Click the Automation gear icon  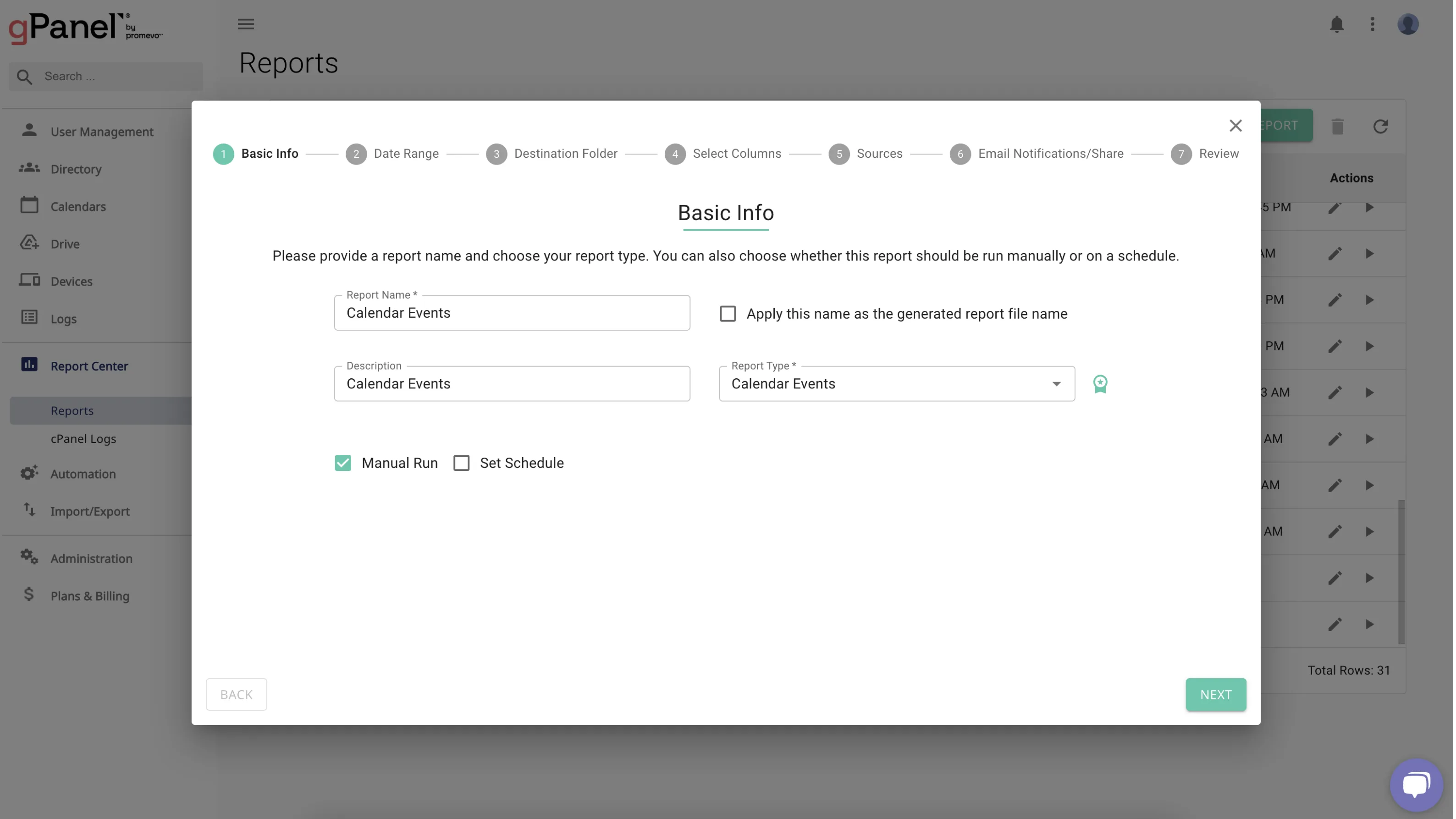[29, 473]
